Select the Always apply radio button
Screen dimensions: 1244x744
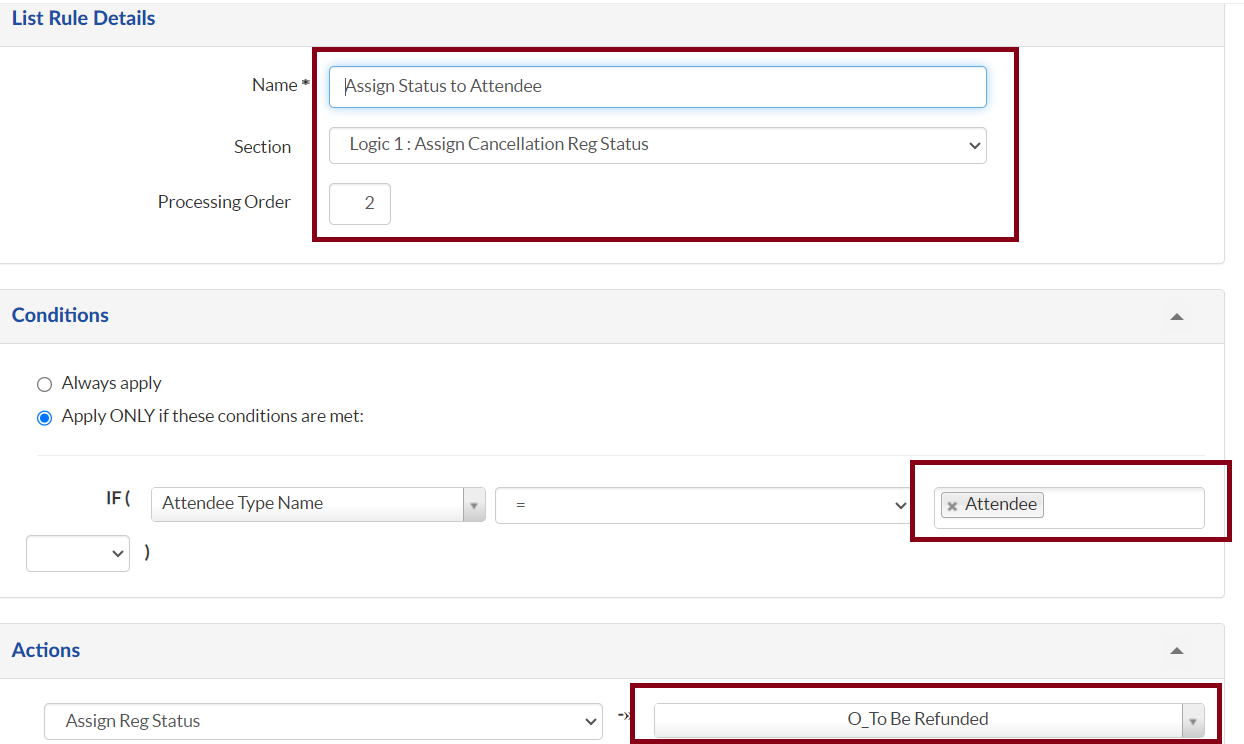44,384
